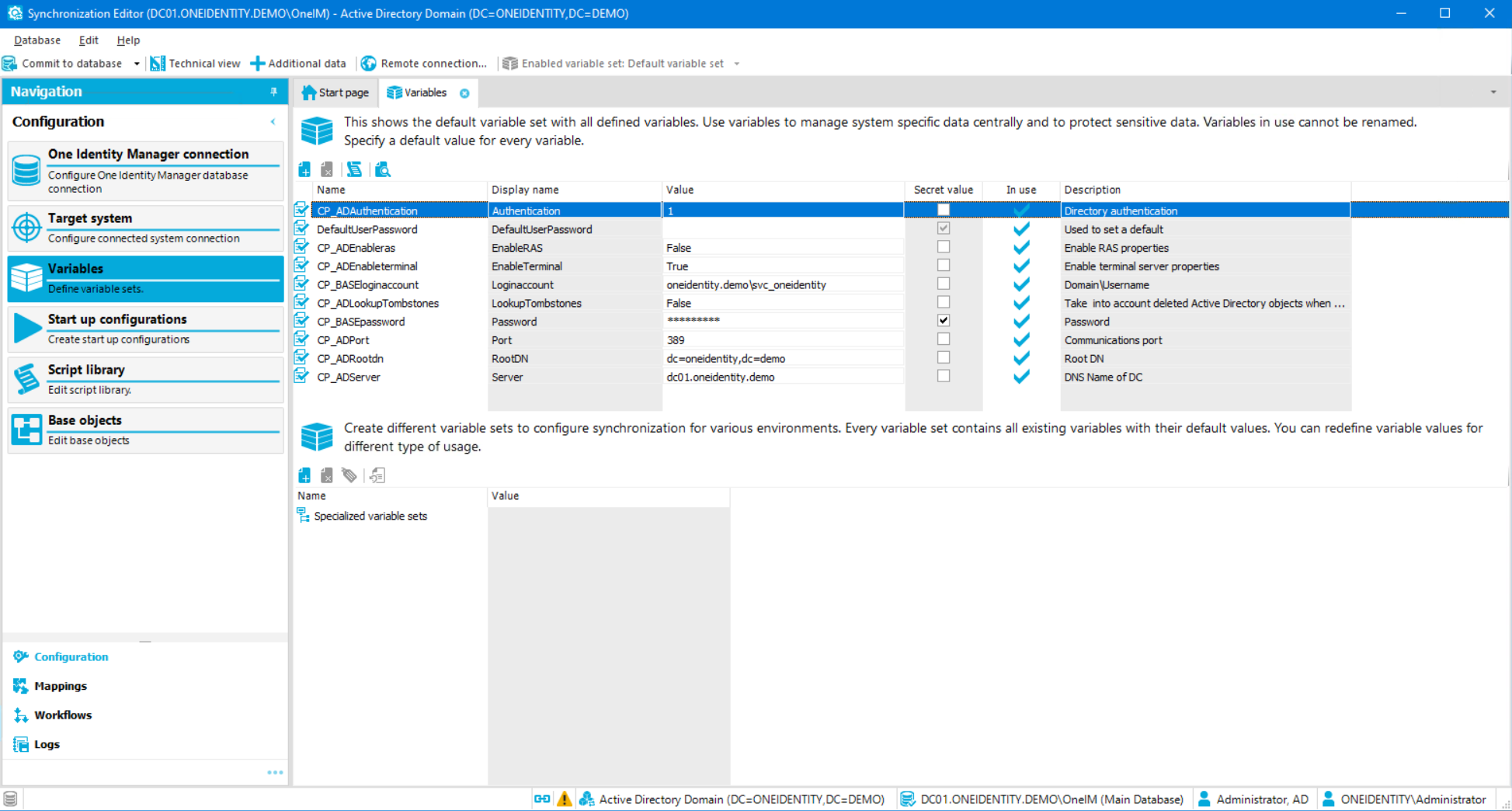Screen dimensions: 1512x811
Task: Select the CP_ADRootdn variable name
Action: [x=349, y=358]
